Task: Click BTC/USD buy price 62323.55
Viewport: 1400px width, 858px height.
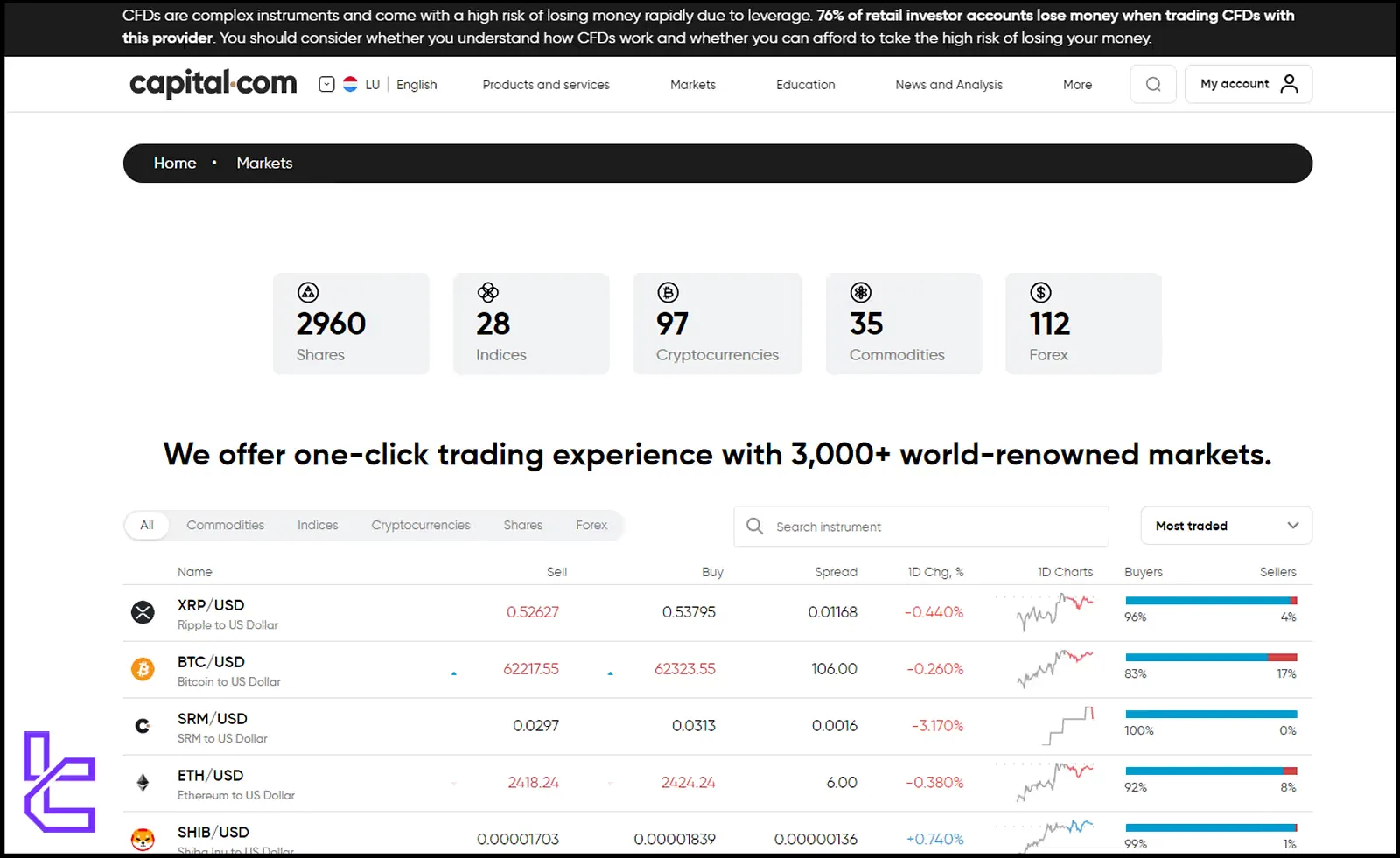Action: [x=685, y=669]
